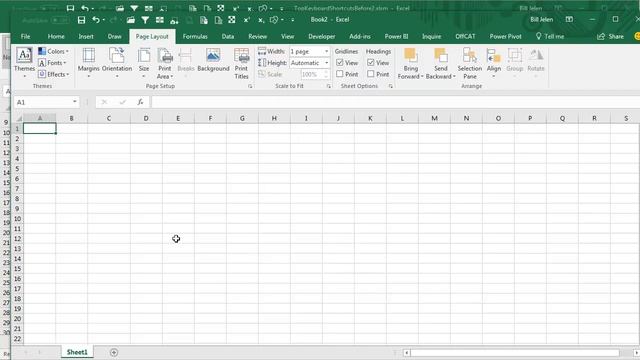Open the File tab
640x360 pixels.
(x=25, y=36)
